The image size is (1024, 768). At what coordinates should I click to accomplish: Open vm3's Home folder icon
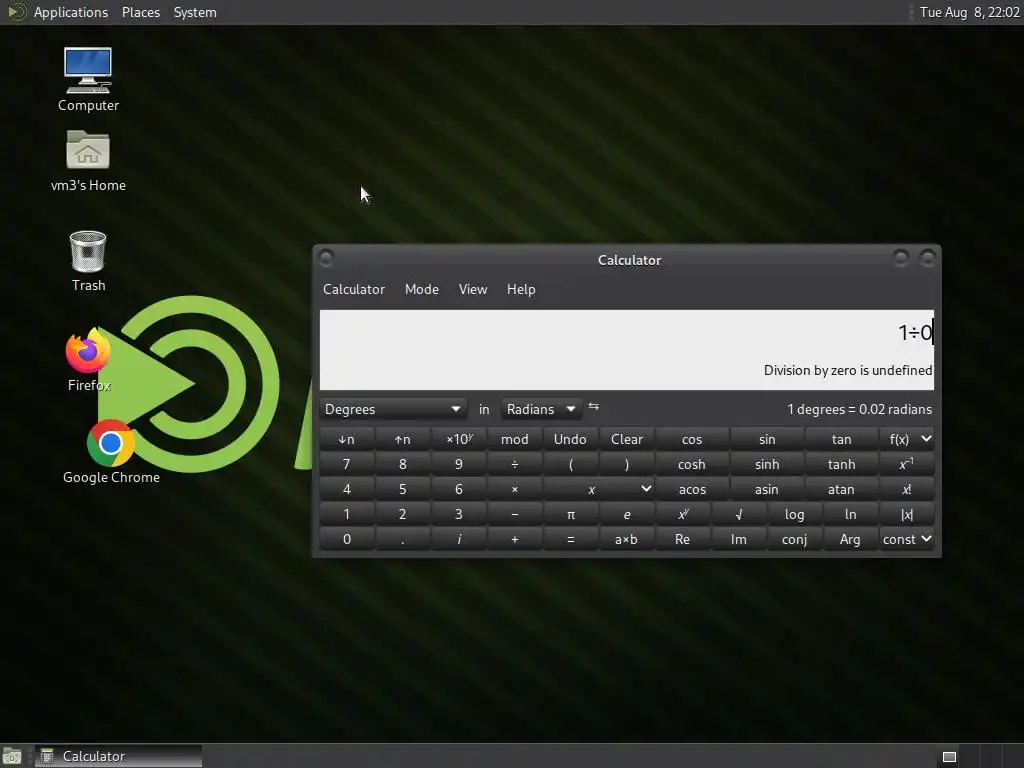click(88, 161)
